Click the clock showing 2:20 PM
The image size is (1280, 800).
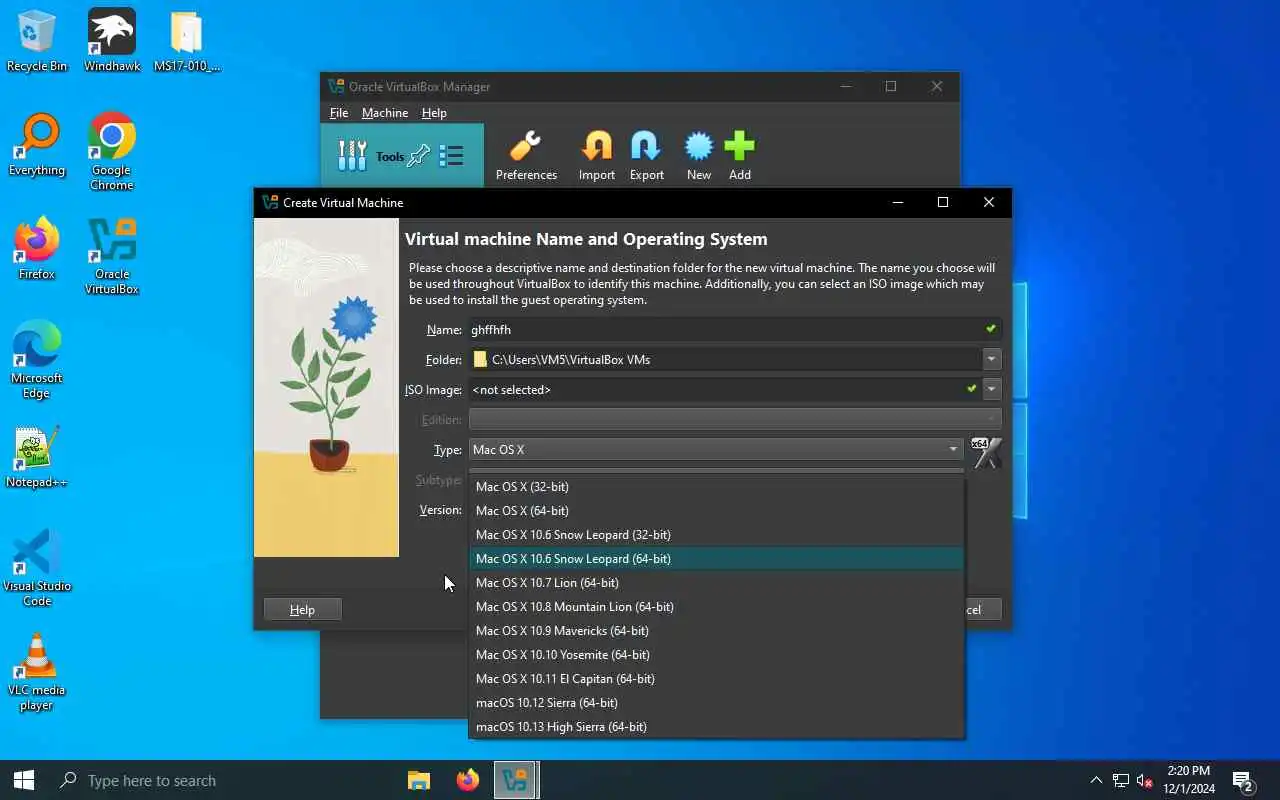click(1189, 780)
